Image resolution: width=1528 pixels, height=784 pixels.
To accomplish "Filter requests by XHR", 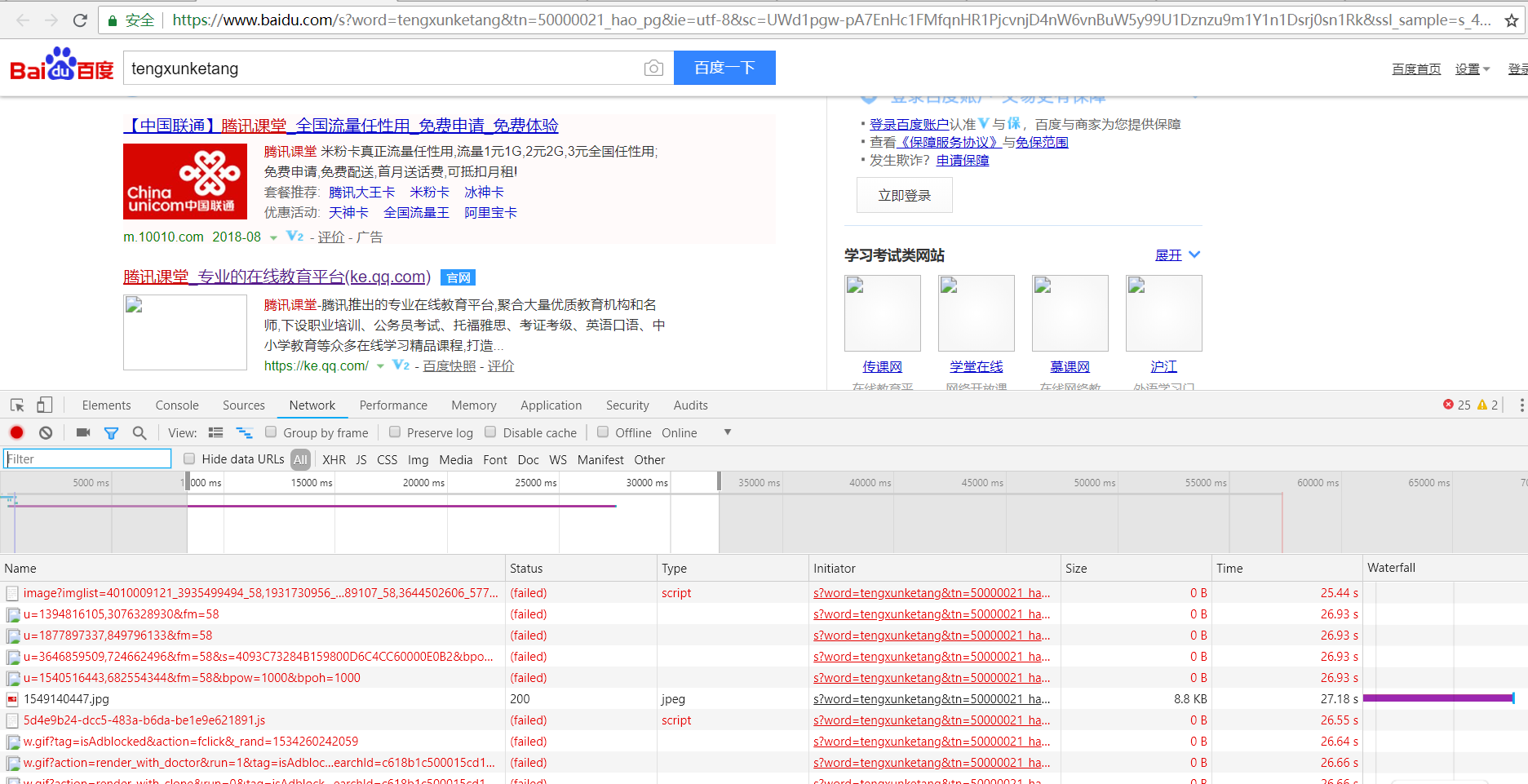I will [334, 459].
